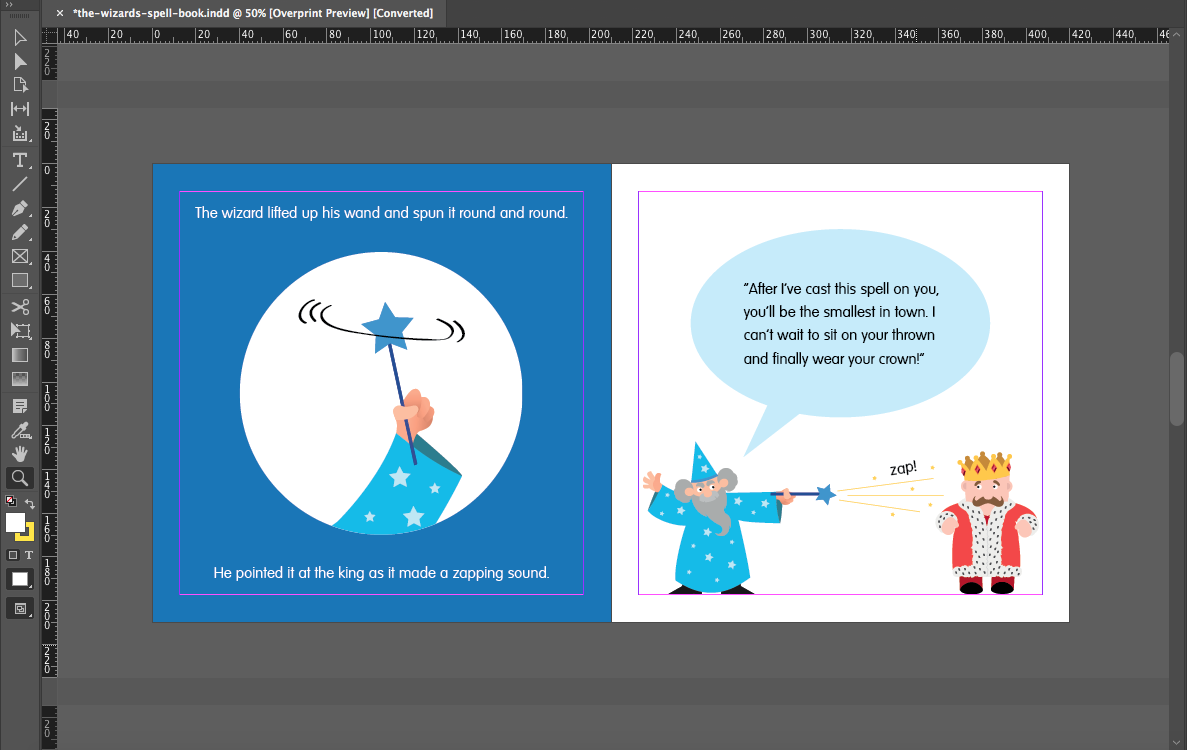Select the Direct Selection tool
Viewport: 1187px width, 750px height.
(x=20, y=62)
